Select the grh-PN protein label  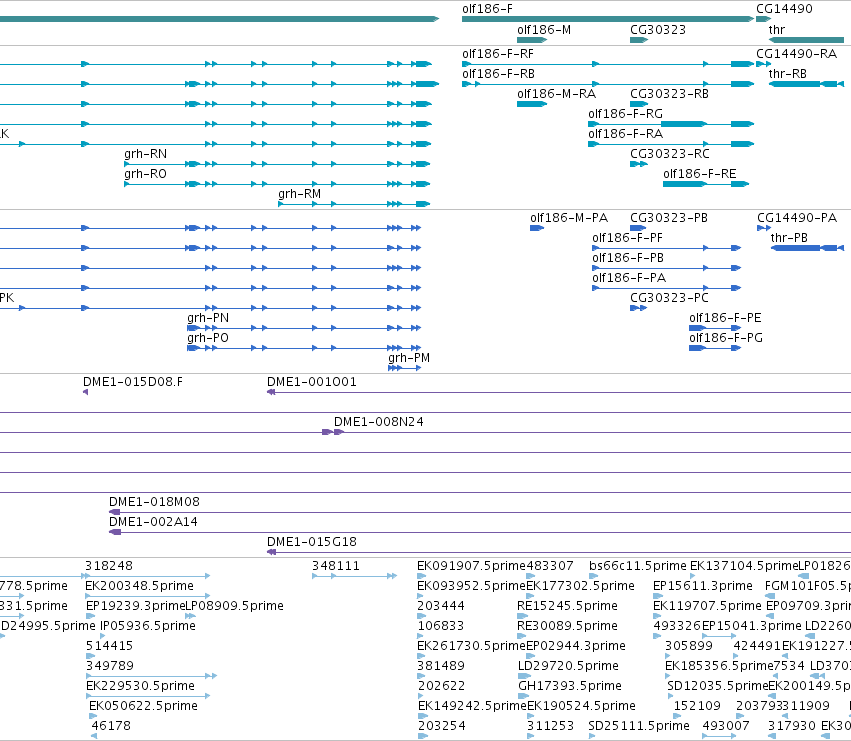point(208,318)
